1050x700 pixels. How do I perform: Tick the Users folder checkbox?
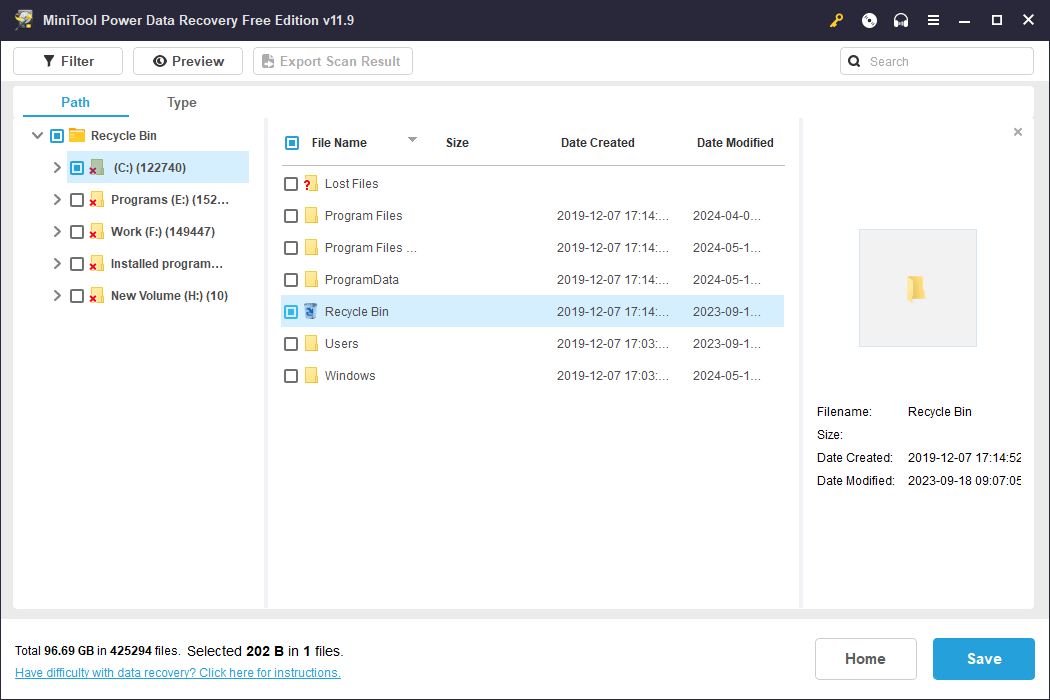(291, 344)
